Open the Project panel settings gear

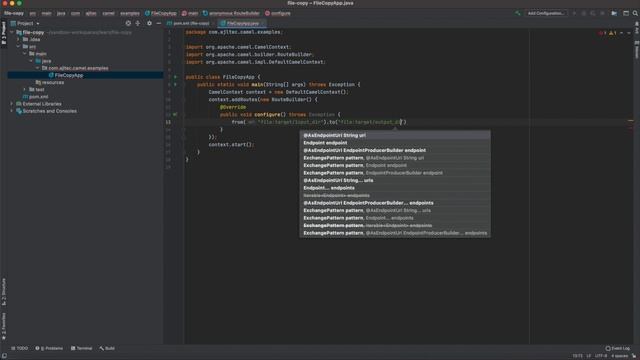pos(149,23)
